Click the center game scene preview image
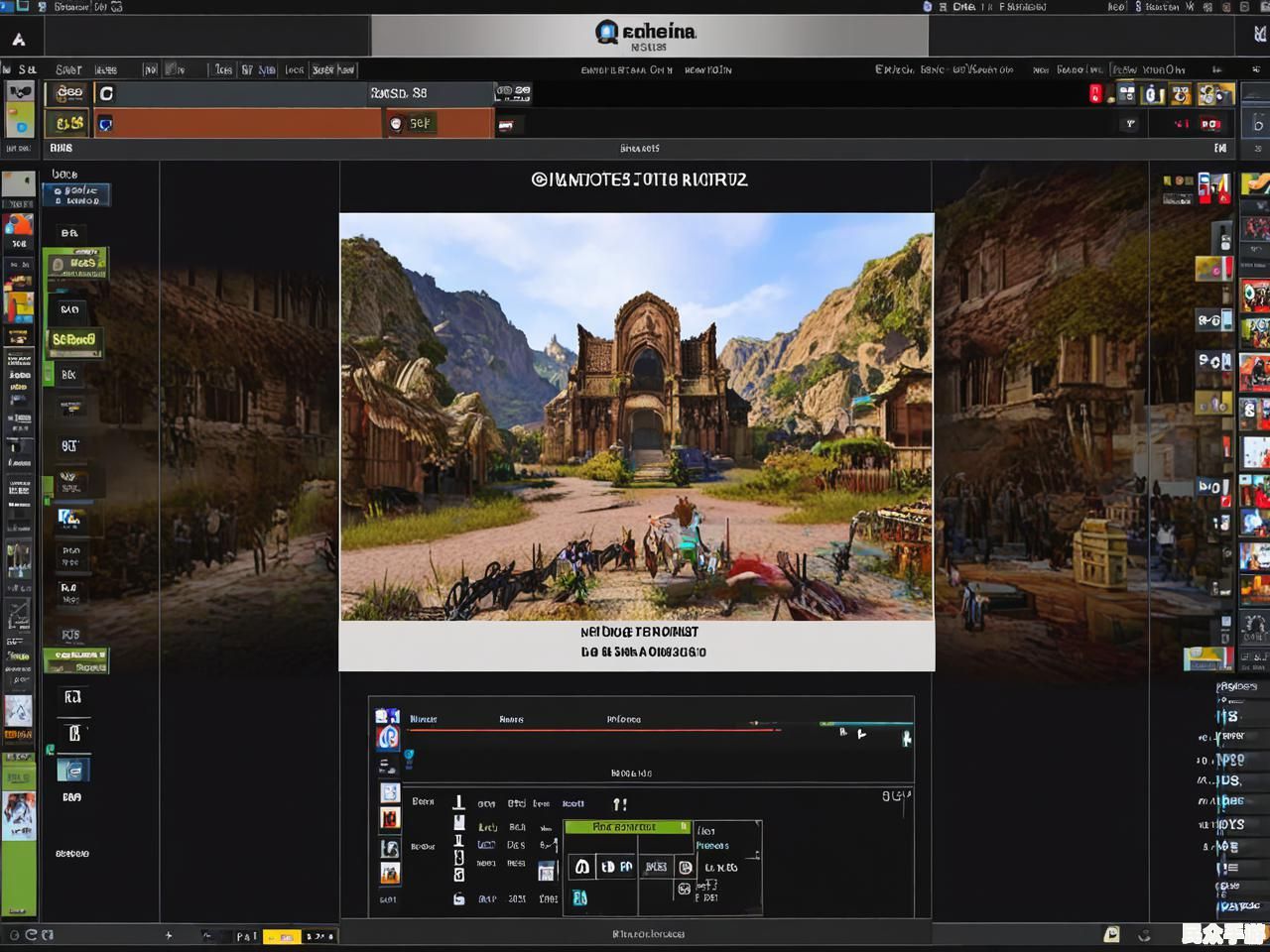Screen dimensions: 1270x952 point(636,416)
